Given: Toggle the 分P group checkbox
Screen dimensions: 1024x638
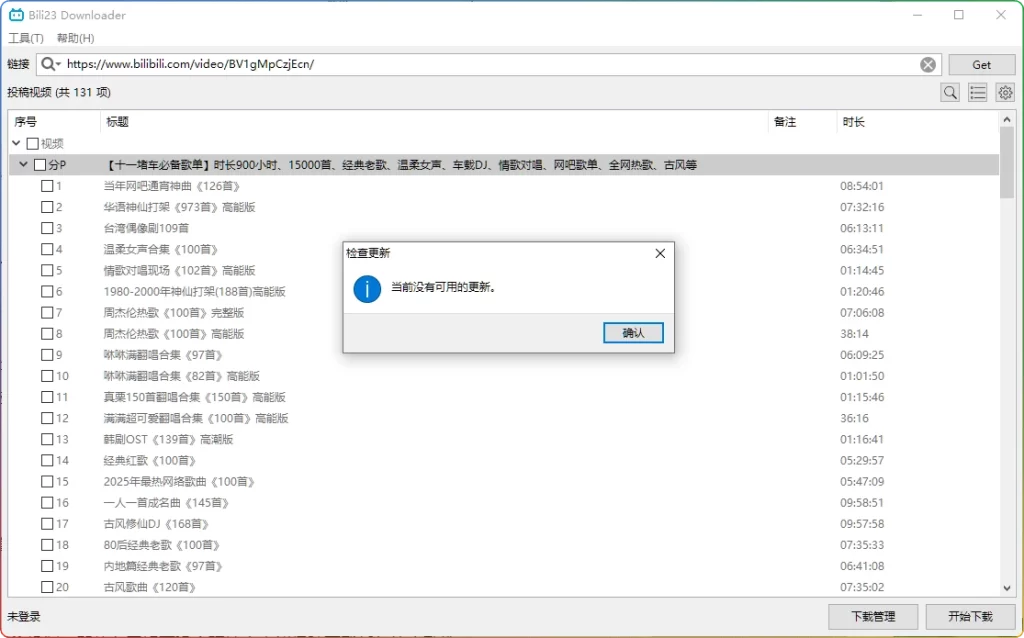Looking at the screenshot, I should point(40,165).
